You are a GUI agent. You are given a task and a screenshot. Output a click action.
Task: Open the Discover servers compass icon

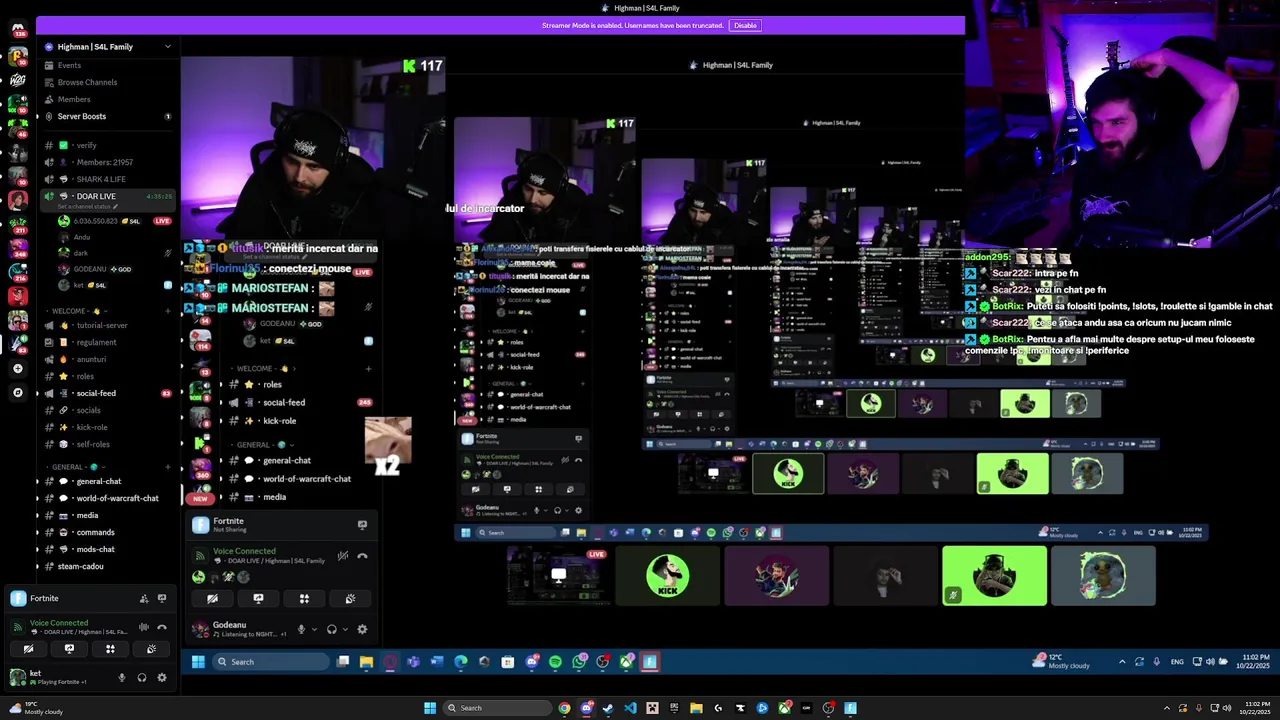click(17, 393)
